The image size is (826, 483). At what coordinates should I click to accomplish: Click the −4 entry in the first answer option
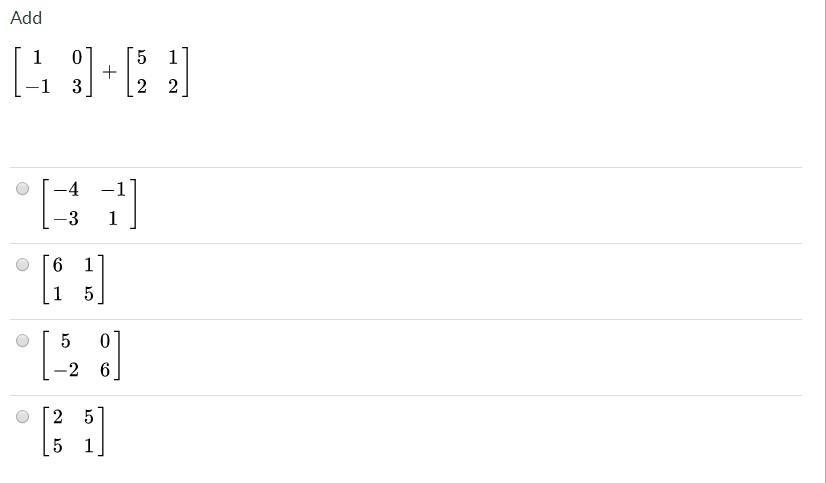tap(66, 189)
